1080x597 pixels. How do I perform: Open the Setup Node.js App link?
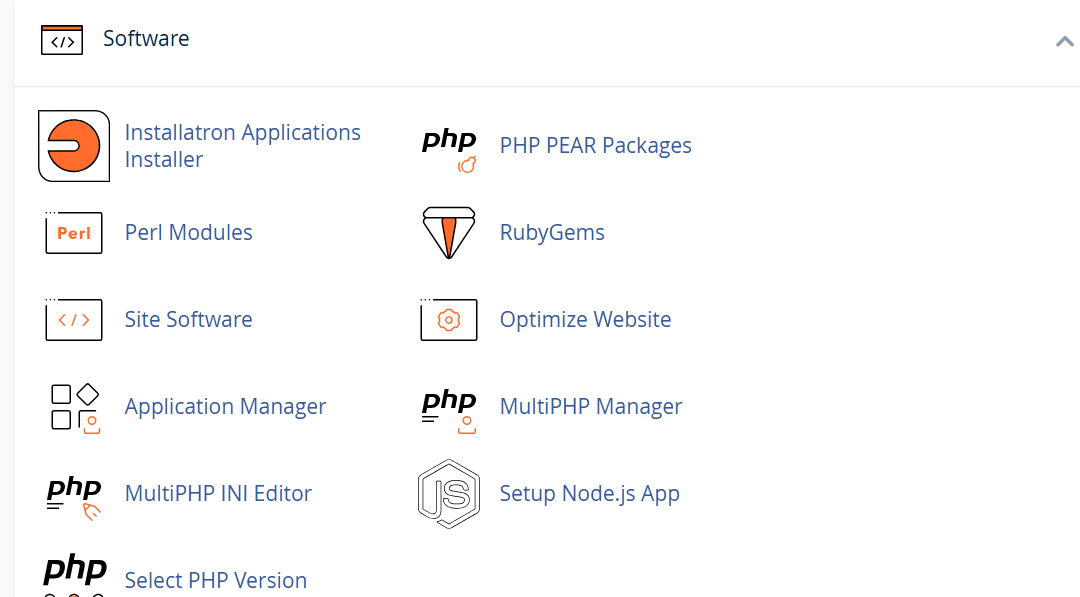(x=589, y=494)
